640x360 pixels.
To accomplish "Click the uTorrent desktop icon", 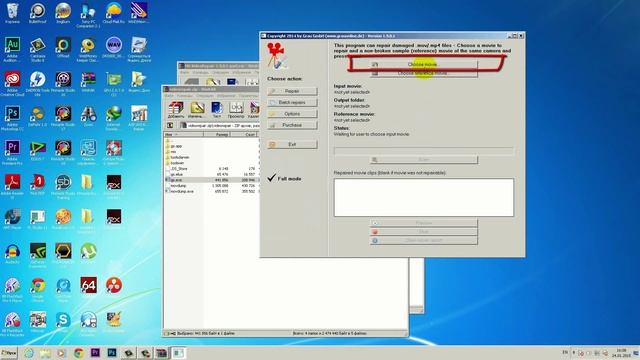I will coord(88,253).
